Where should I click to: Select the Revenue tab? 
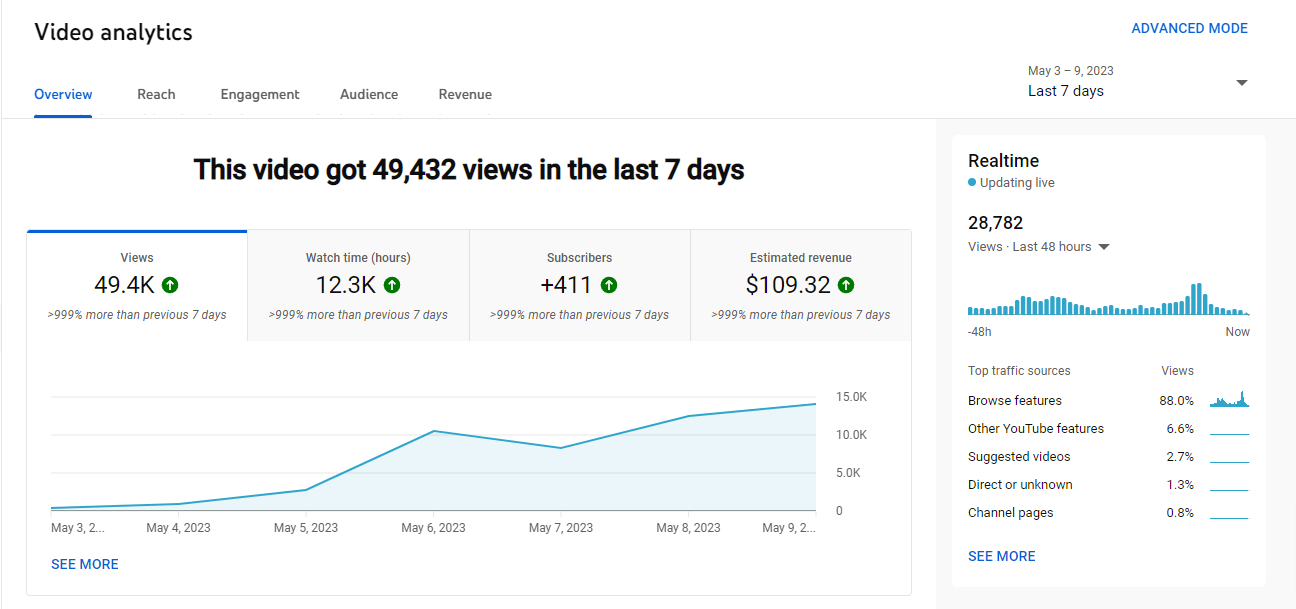pos(465,94)
